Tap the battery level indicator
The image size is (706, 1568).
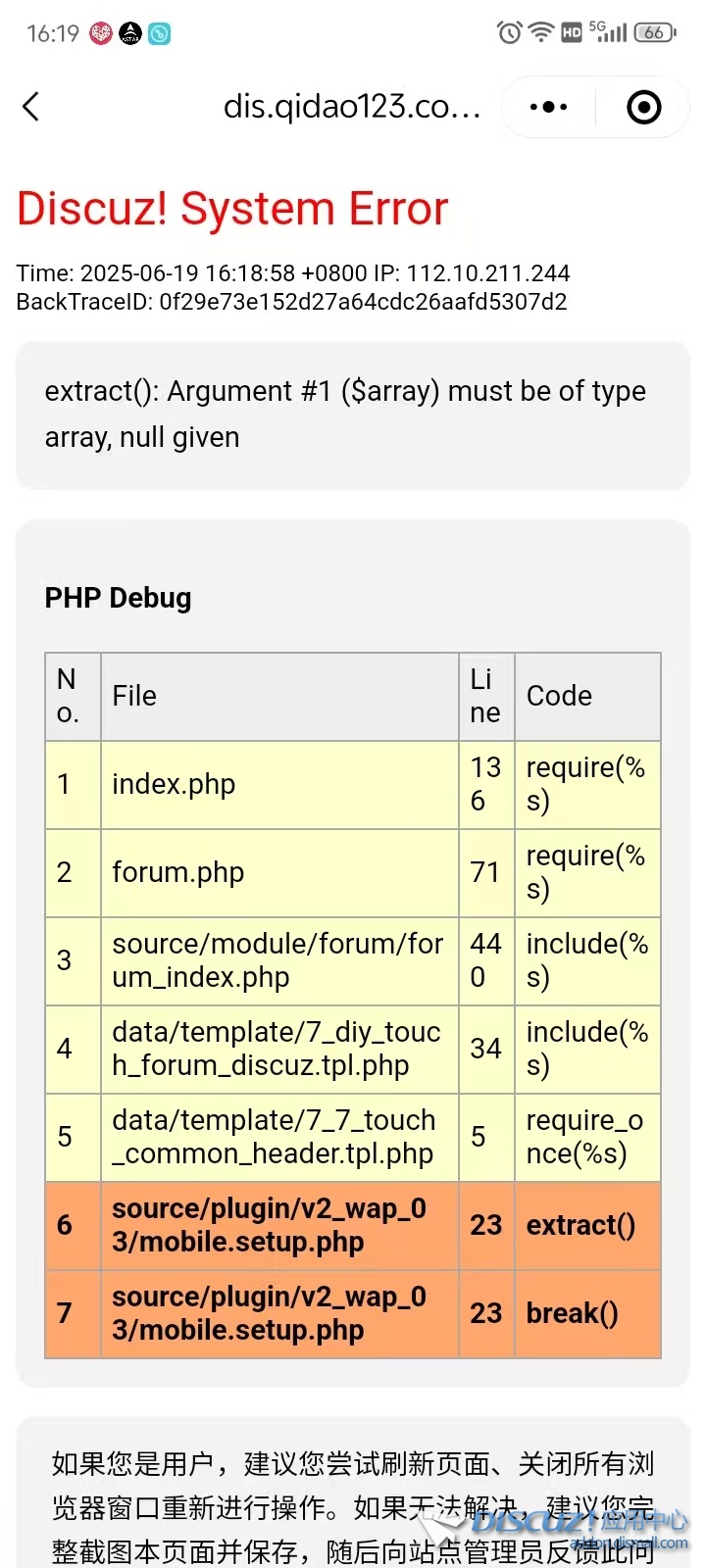coord(655,32)
